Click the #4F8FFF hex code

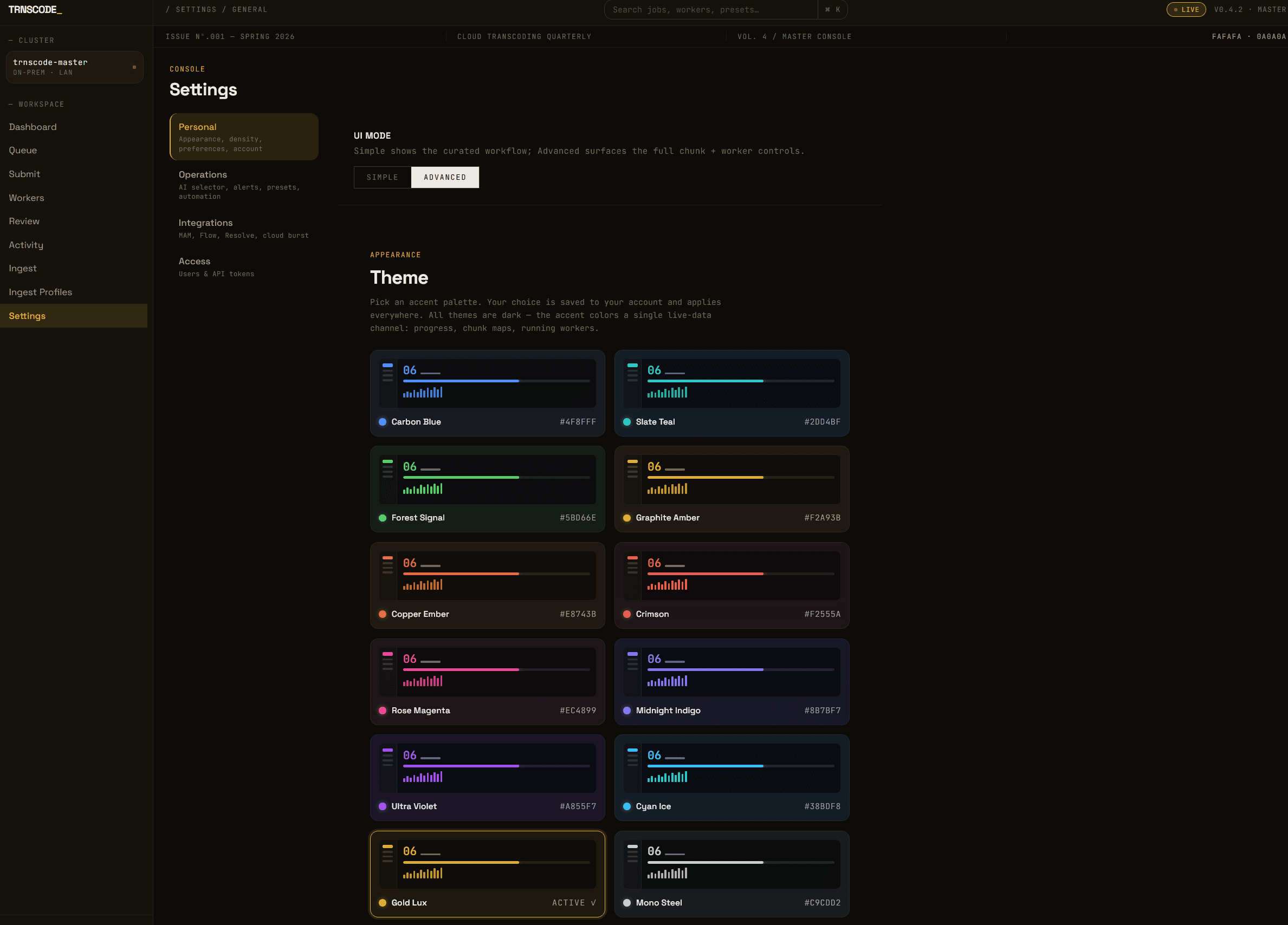578,422
